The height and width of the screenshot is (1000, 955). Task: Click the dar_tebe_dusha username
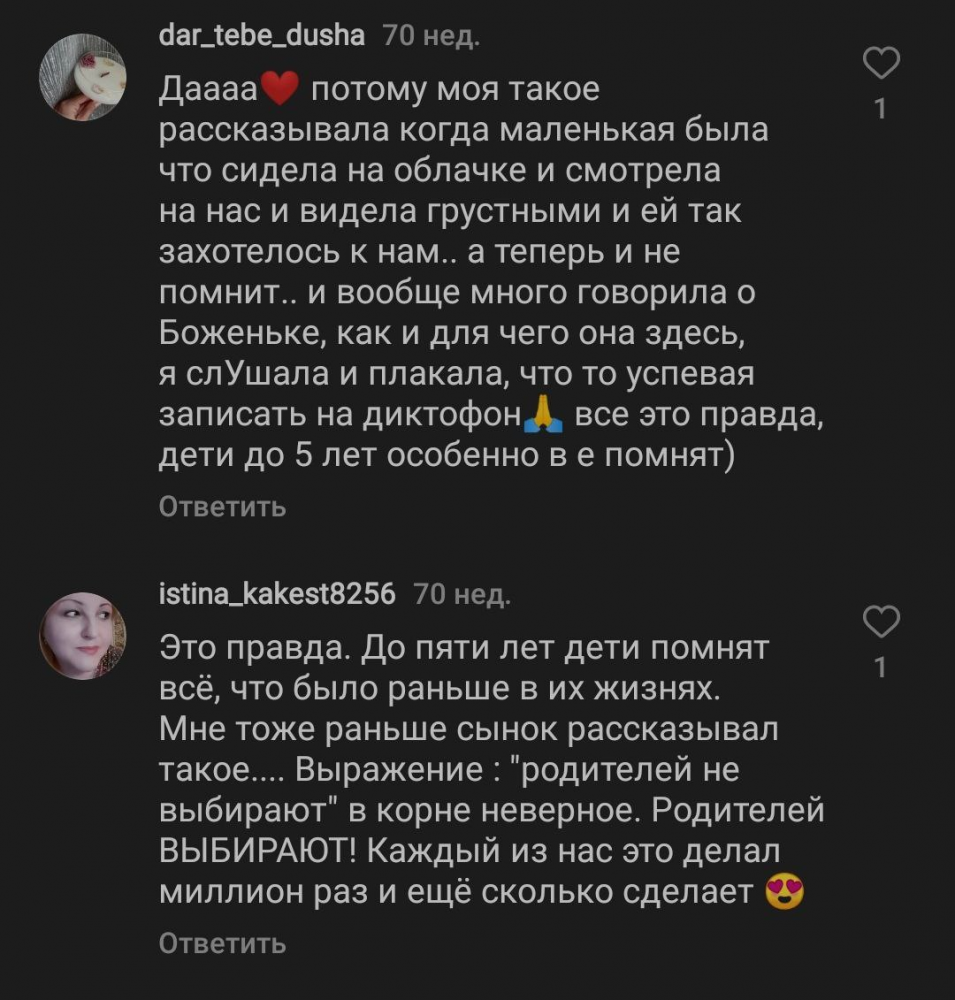tap(263, 38)
